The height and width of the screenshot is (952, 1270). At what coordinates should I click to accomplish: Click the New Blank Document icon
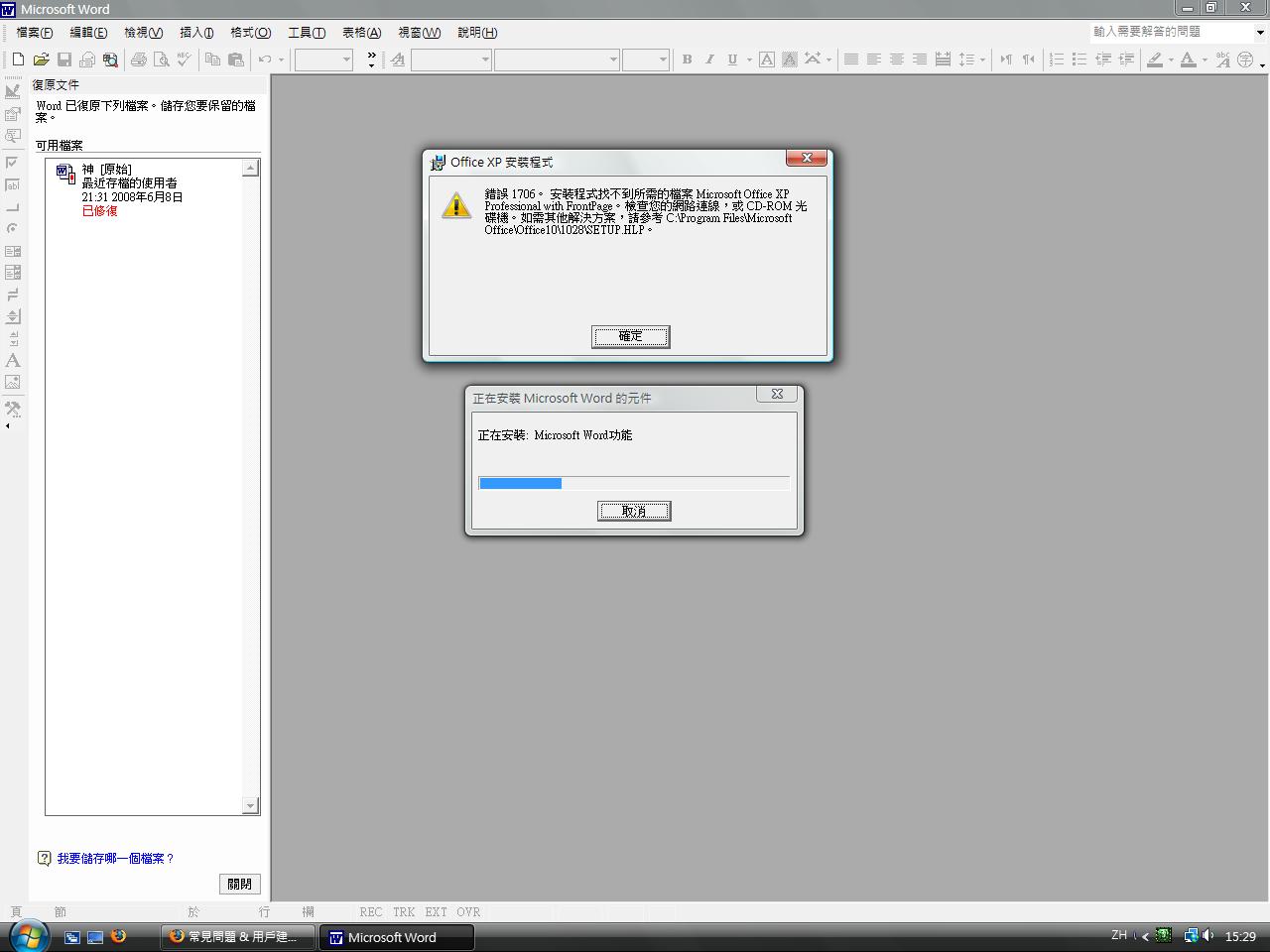(18, 59)
